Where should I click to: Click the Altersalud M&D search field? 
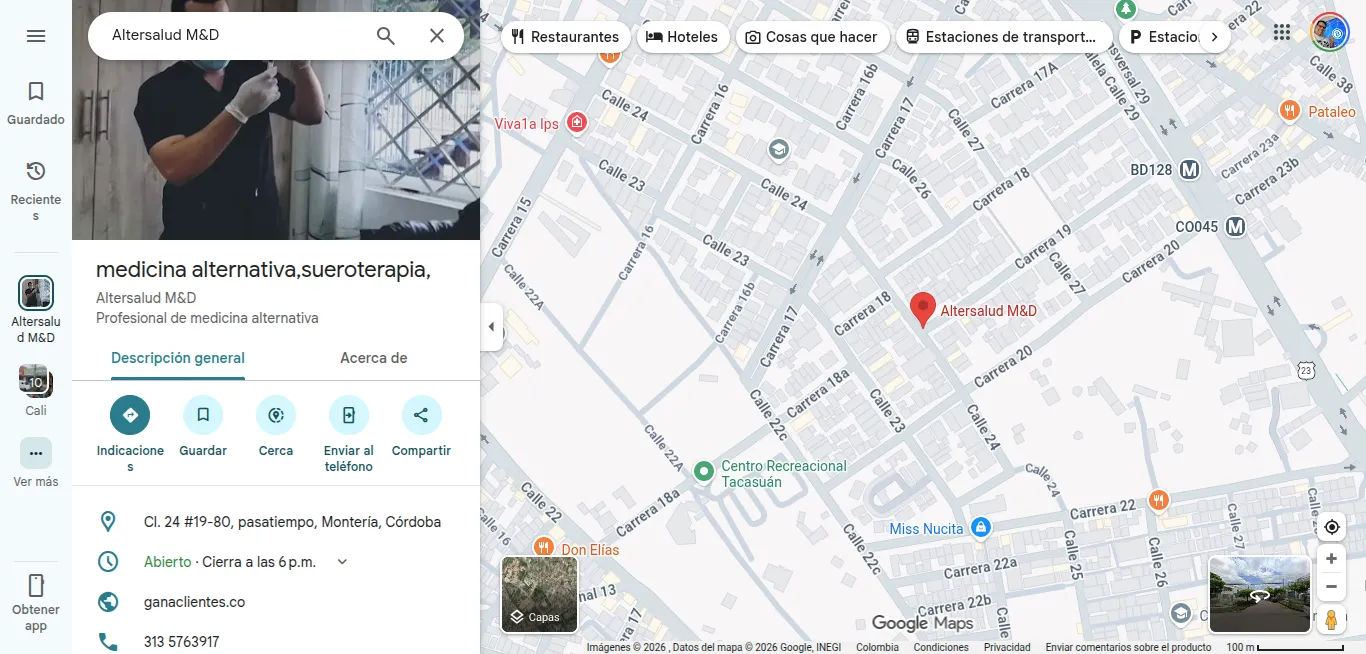[x=235, y=36]
